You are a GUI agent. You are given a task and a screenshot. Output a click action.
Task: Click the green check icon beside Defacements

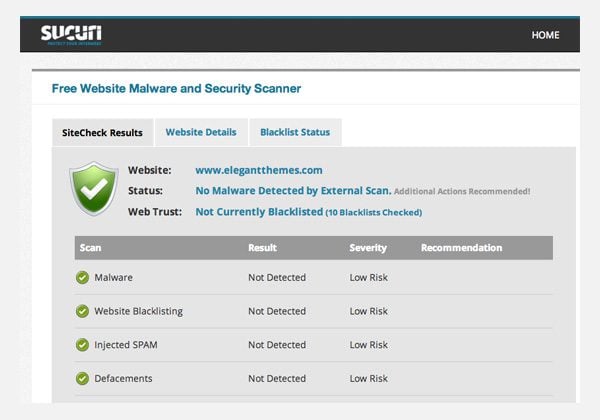[x=82, y=378]
